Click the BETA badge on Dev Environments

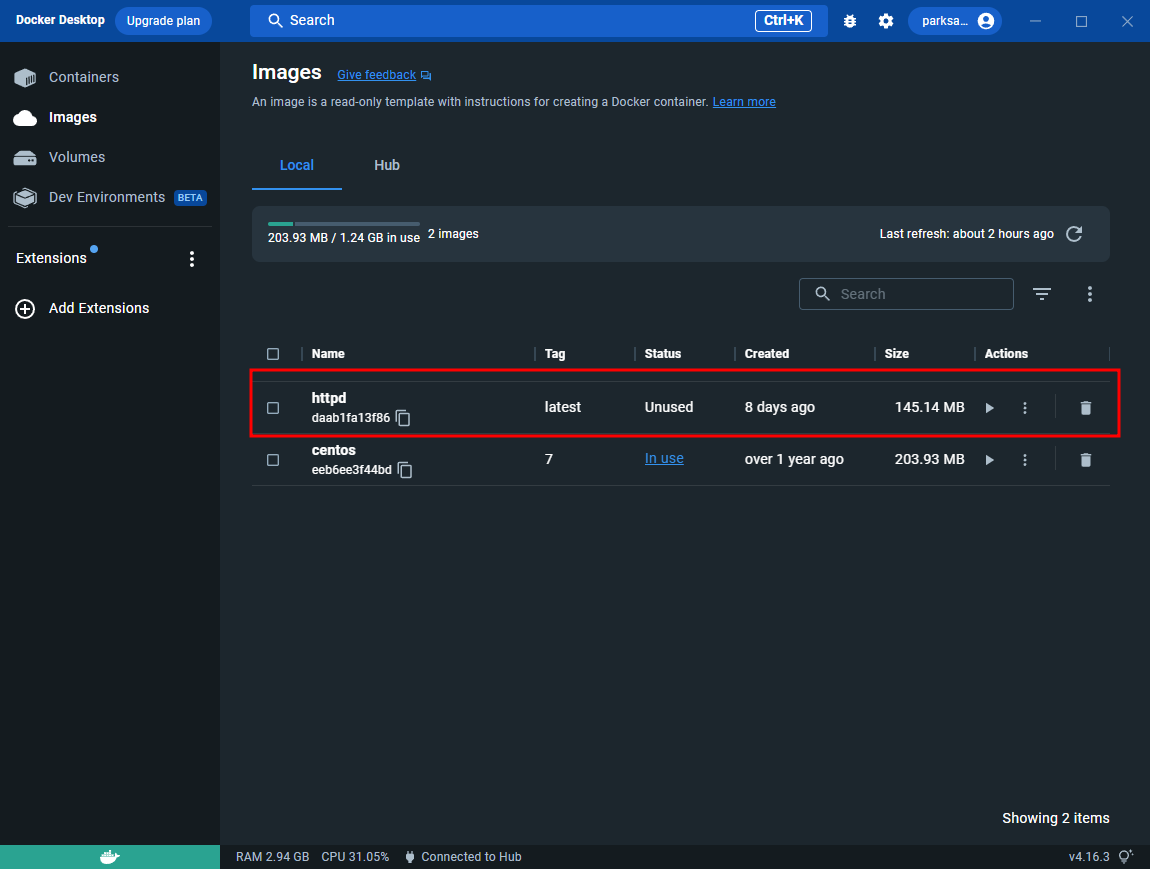(x=190, y=198)
